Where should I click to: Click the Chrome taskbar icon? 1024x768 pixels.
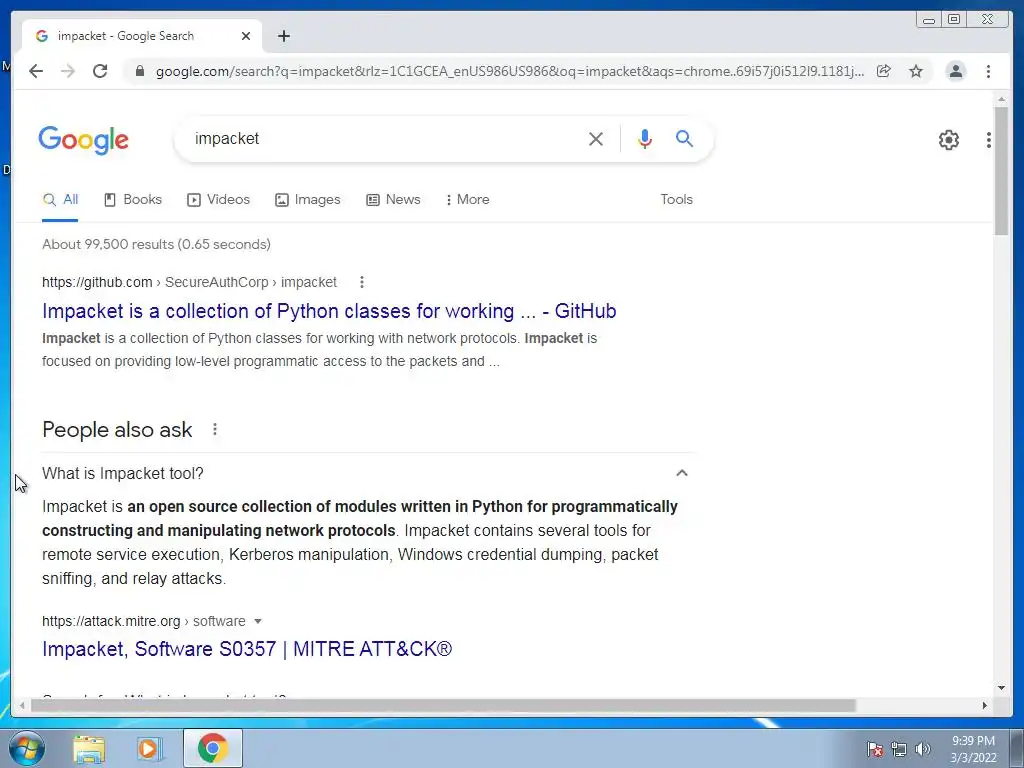point(213,748)
